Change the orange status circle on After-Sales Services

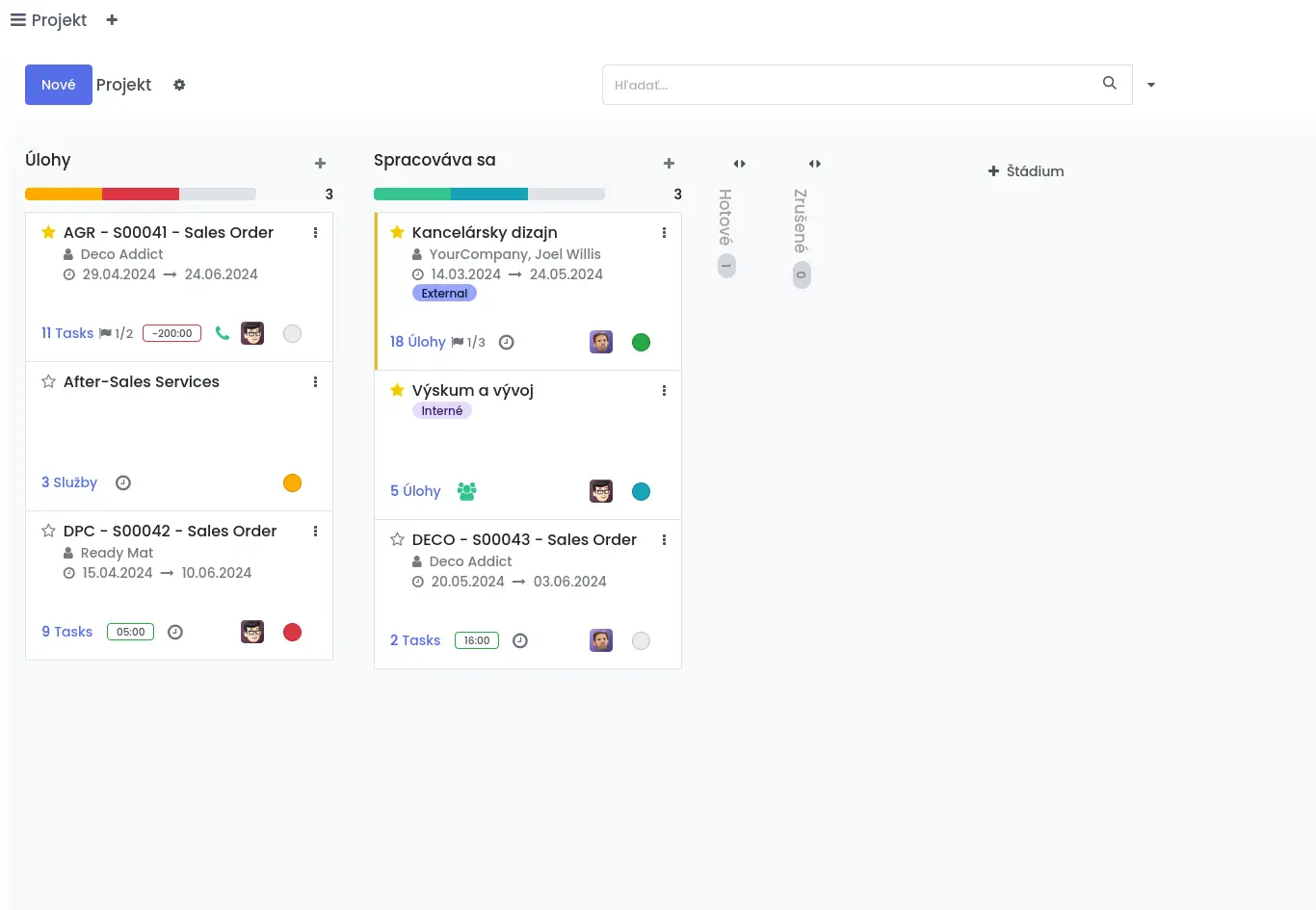pyautogui.click(x=293, y=482)
